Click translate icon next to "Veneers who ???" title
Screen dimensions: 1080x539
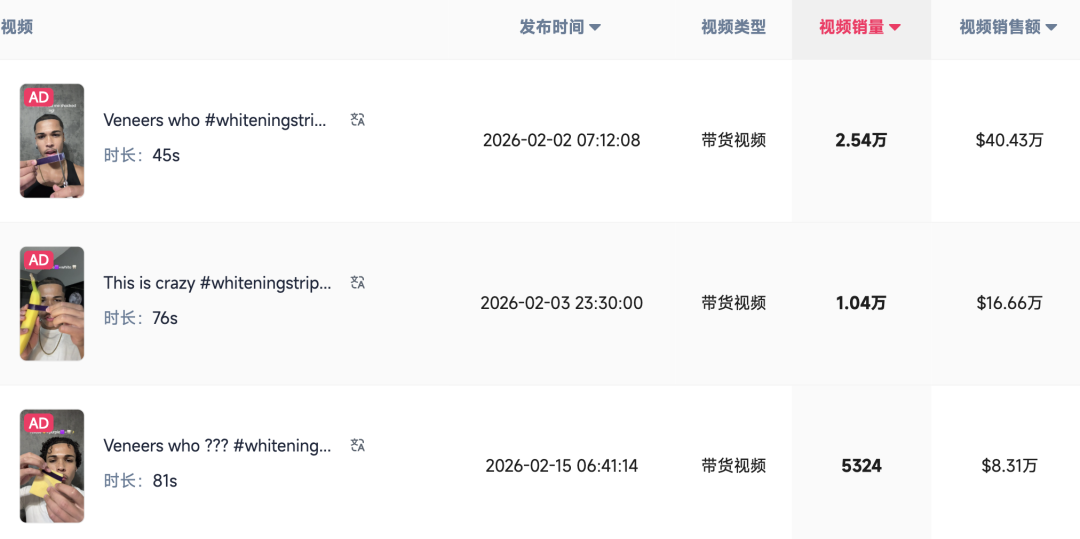(x=357, y=446)
